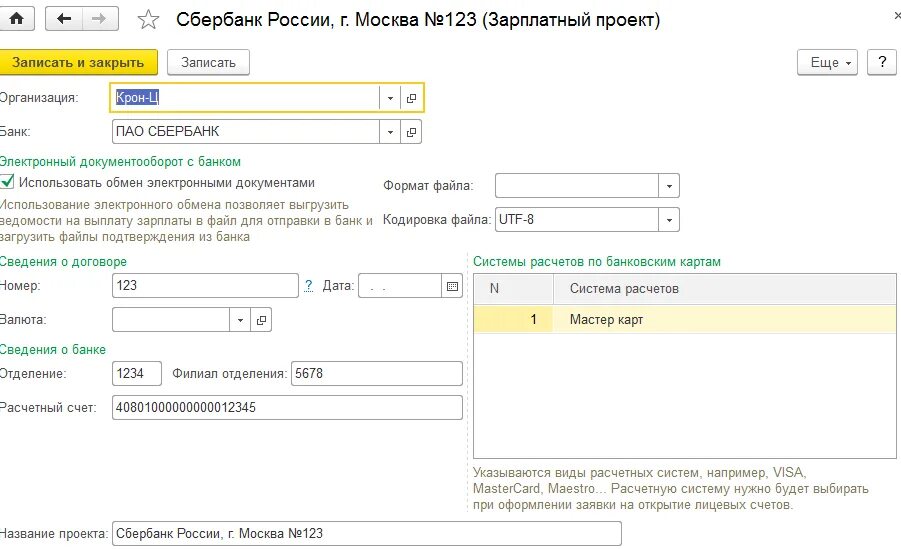
Task: Click the question mark hint link near Номер
Action: 309,285
